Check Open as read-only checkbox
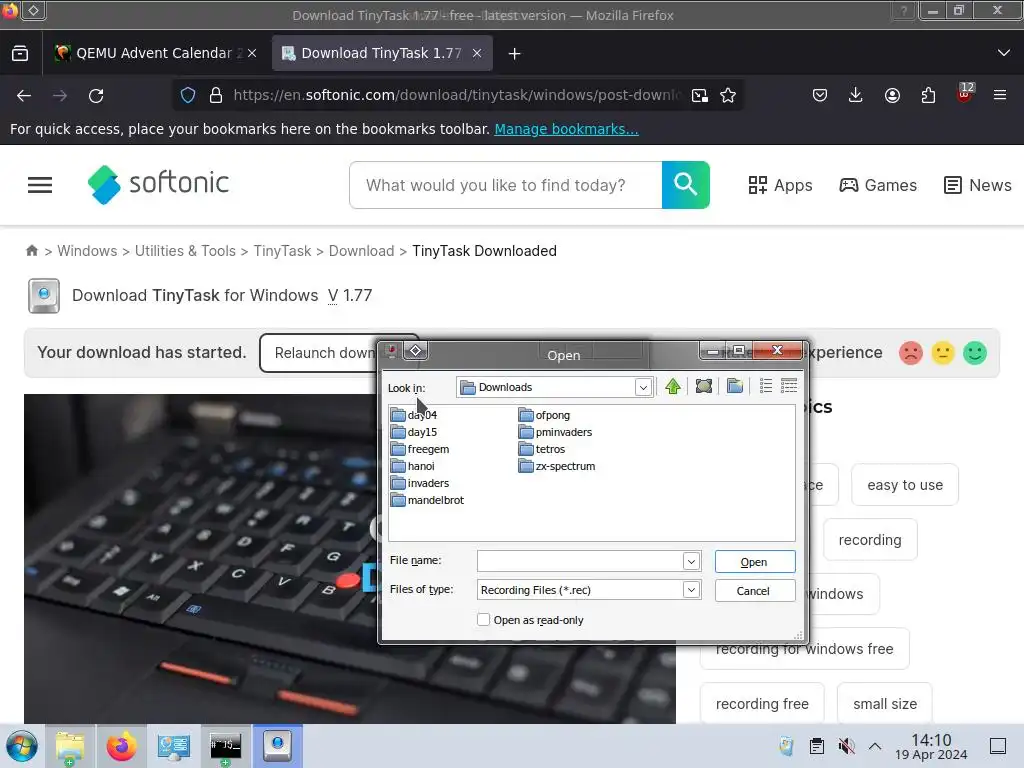 (483, 620)
